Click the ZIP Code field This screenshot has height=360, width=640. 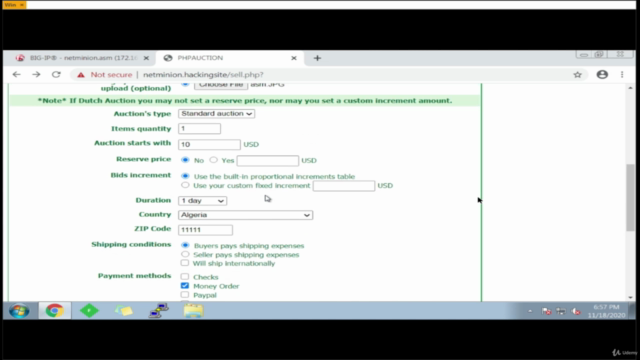click(x=205, y=230)
